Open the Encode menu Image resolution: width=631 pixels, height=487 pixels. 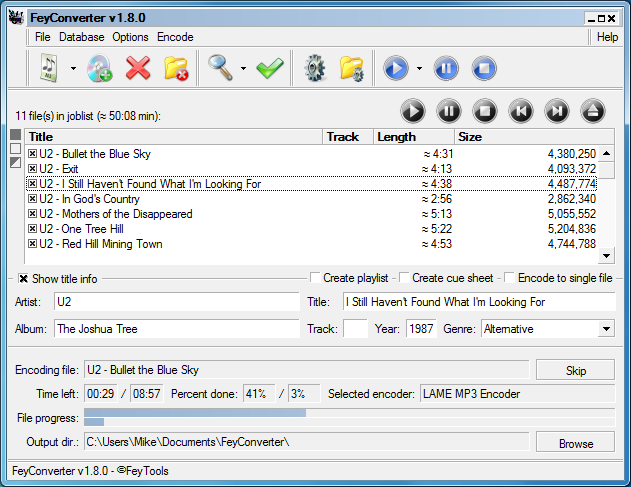[175, 37]
